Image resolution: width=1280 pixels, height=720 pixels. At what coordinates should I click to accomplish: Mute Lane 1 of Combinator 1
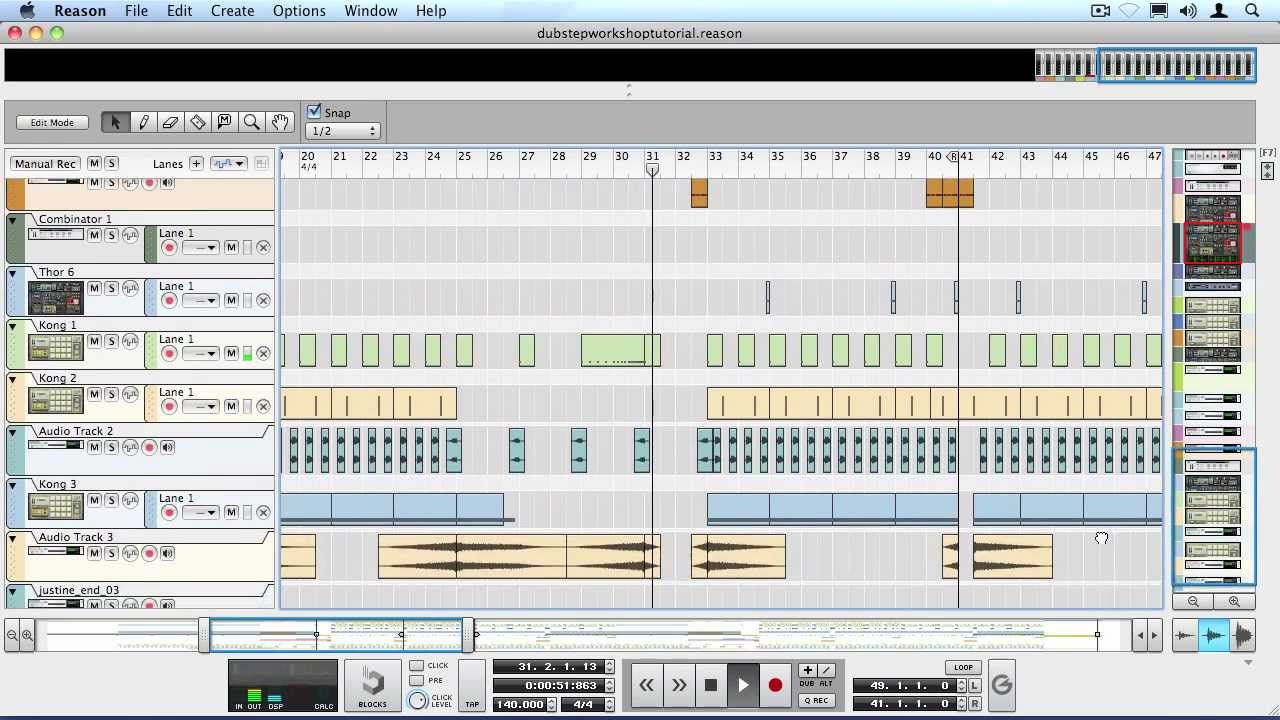pos(231,247)
